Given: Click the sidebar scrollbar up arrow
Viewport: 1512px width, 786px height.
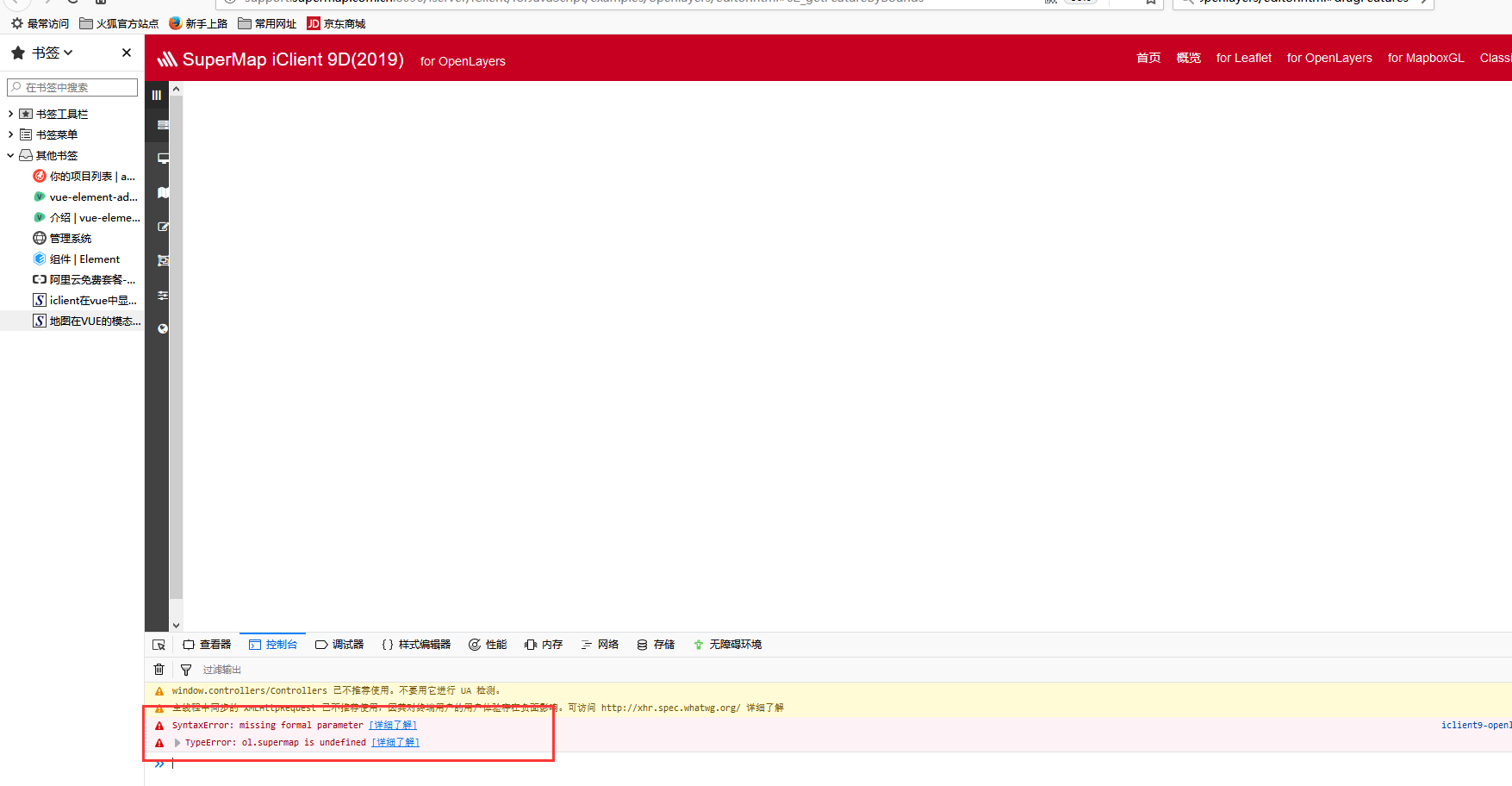Looking at the screenshot, I should point(176,89).
